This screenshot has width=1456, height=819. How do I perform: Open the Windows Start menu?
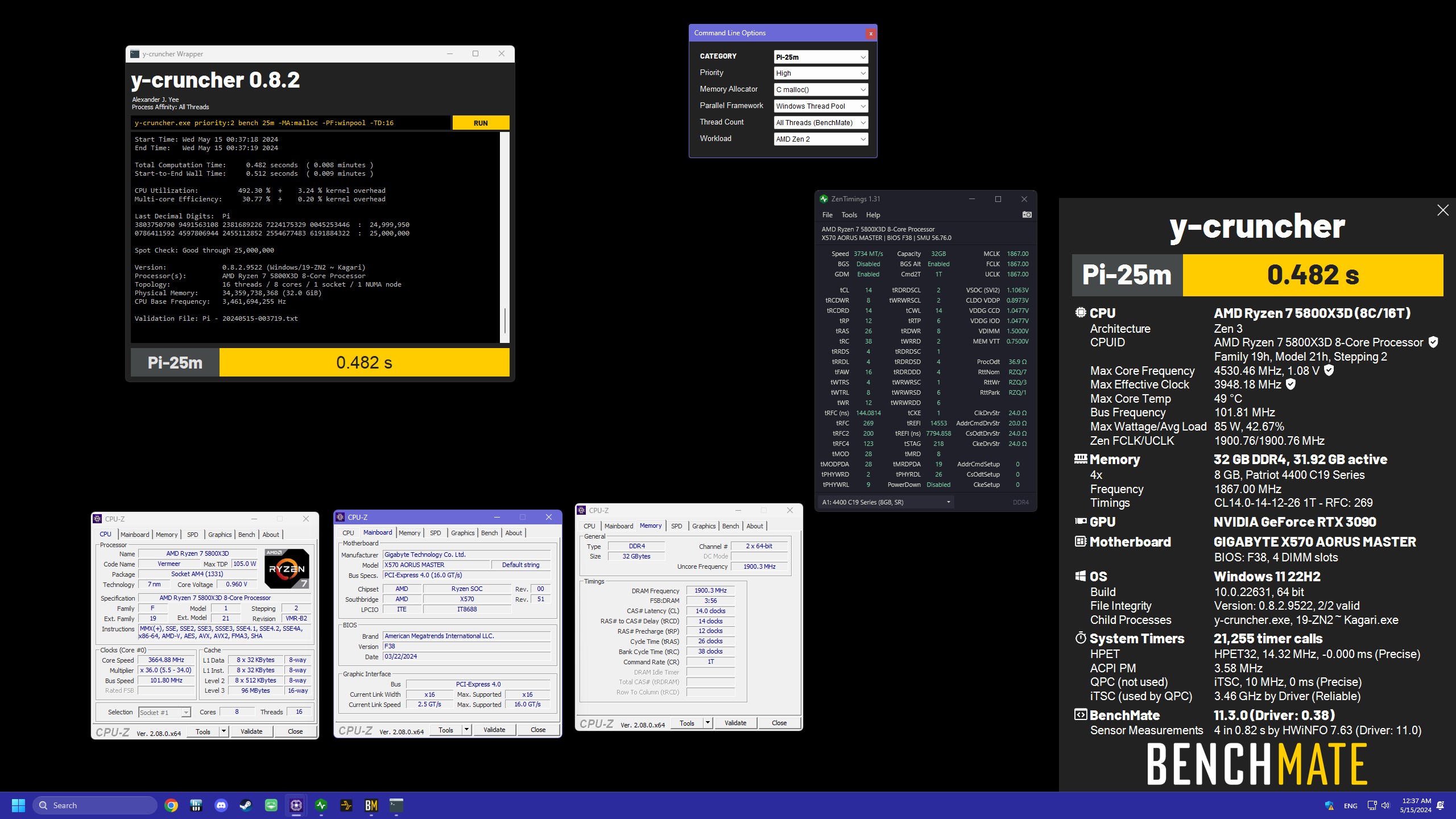coord(18,805)
